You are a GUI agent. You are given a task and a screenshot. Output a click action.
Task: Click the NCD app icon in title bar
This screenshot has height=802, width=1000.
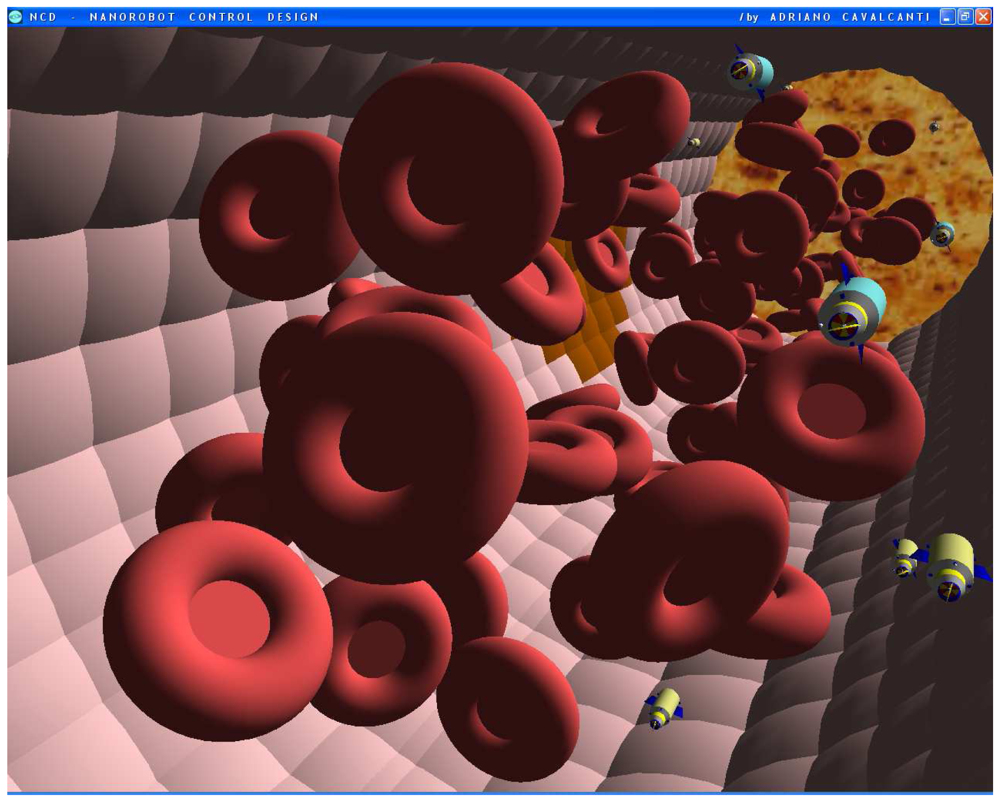click(x=16, y=17)
